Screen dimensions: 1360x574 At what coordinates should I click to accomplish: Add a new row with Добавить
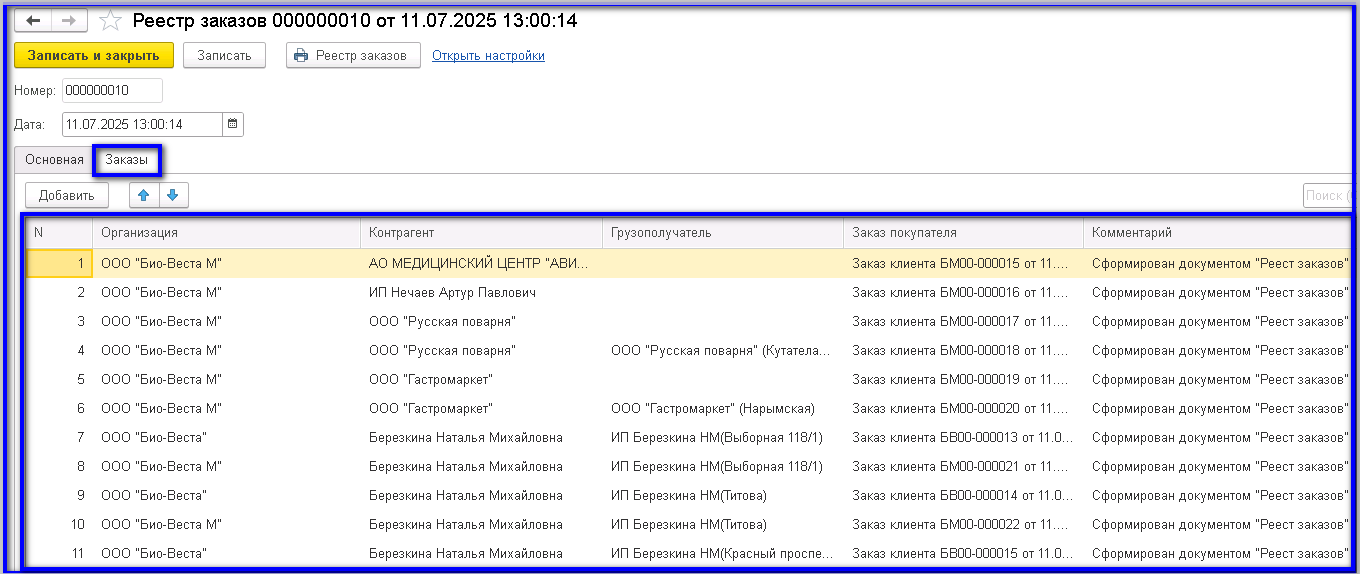[67, 196]
